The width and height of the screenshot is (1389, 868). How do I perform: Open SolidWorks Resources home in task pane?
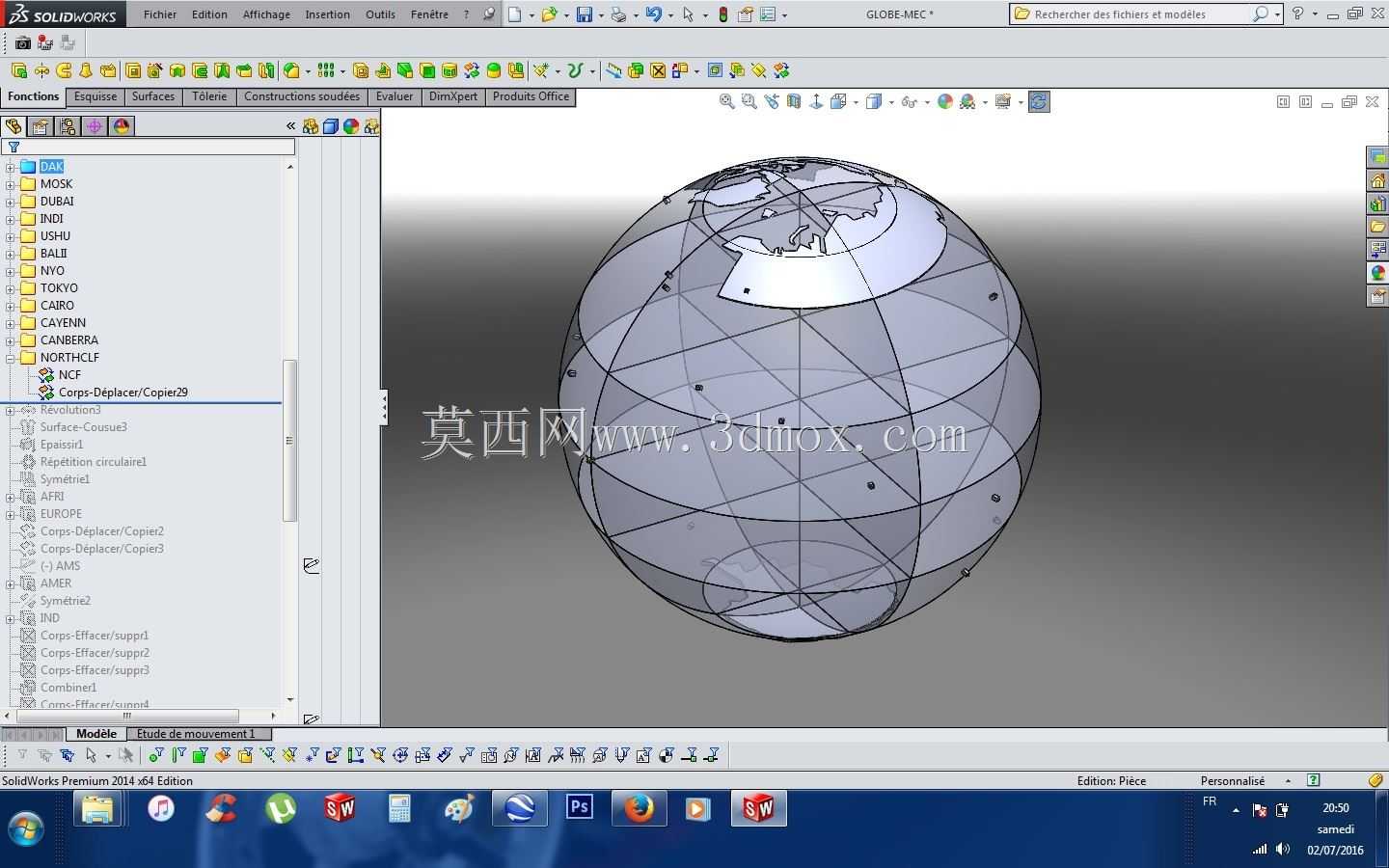pos(1377,180)
